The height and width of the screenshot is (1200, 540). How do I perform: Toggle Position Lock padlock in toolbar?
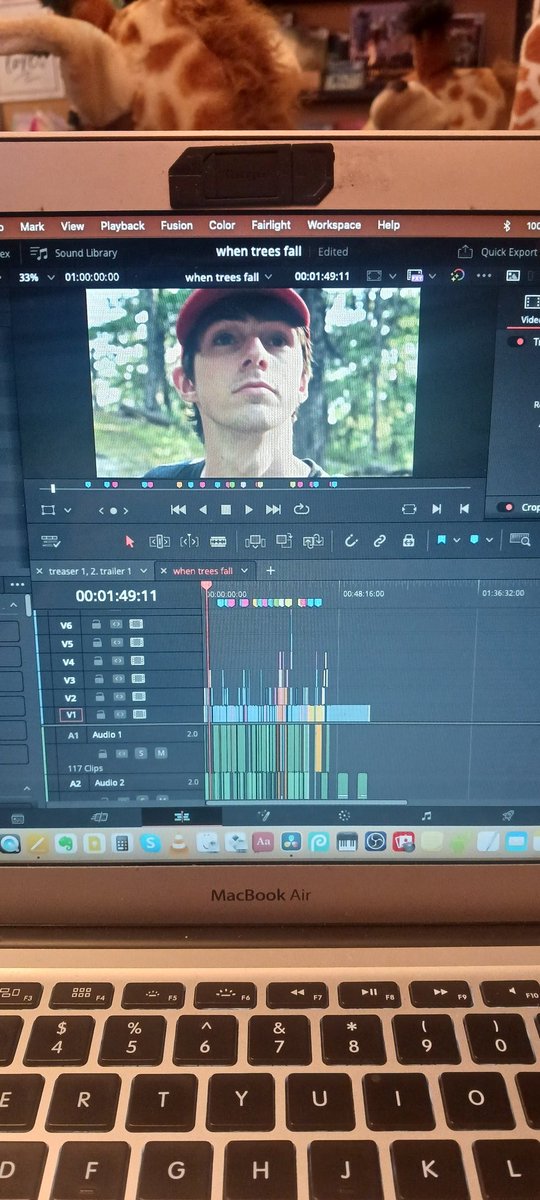(408, 540)
